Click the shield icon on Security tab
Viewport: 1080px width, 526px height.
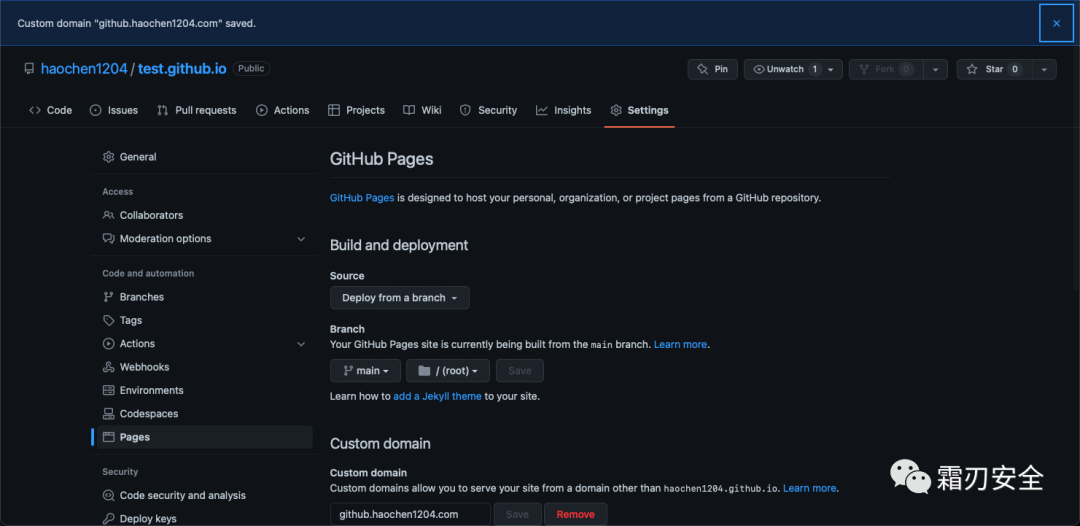(x=466, y=110)
